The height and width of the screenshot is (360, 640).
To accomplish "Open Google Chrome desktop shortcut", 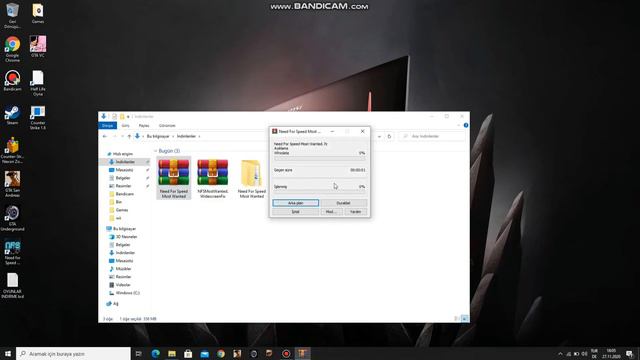I will 13,49.
